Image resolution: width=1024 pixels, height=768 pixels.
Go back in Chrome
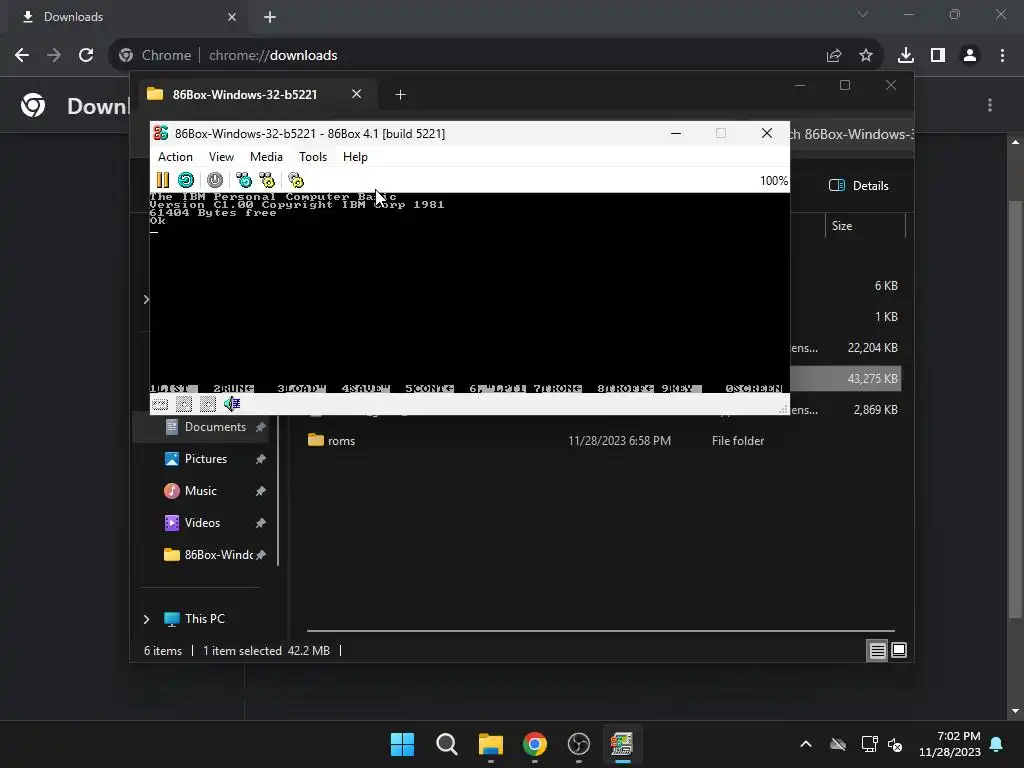coord(22,56)
